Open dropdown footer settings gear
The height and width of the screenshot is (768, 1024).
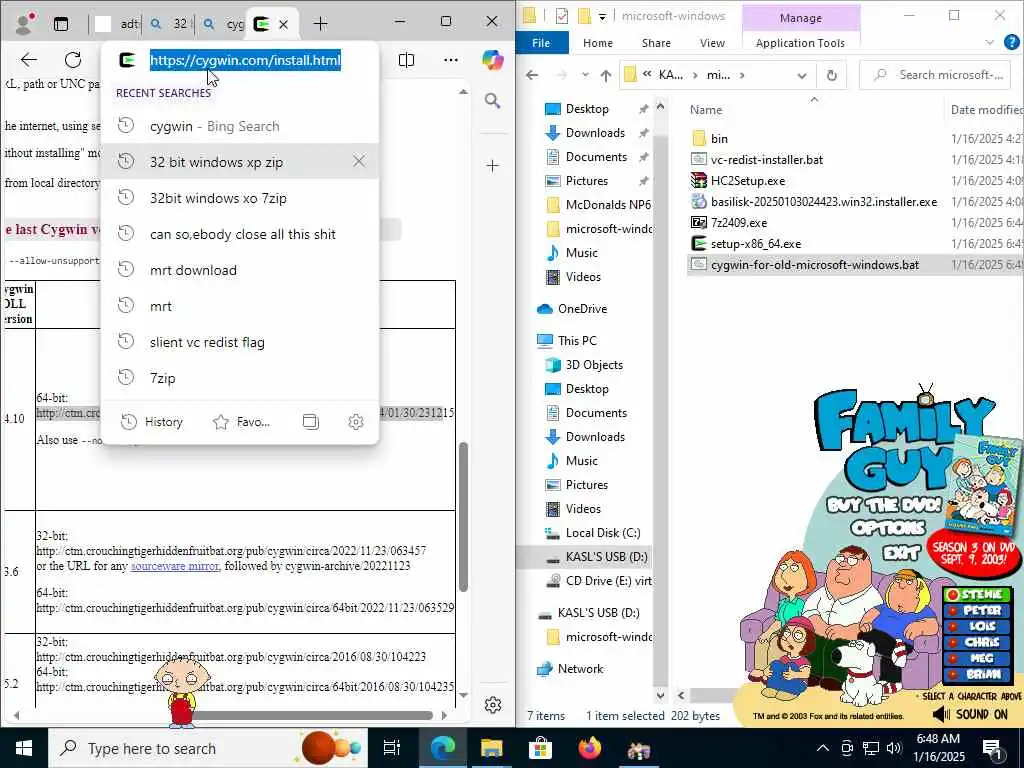pyautogui.click(x=356, y=422)
